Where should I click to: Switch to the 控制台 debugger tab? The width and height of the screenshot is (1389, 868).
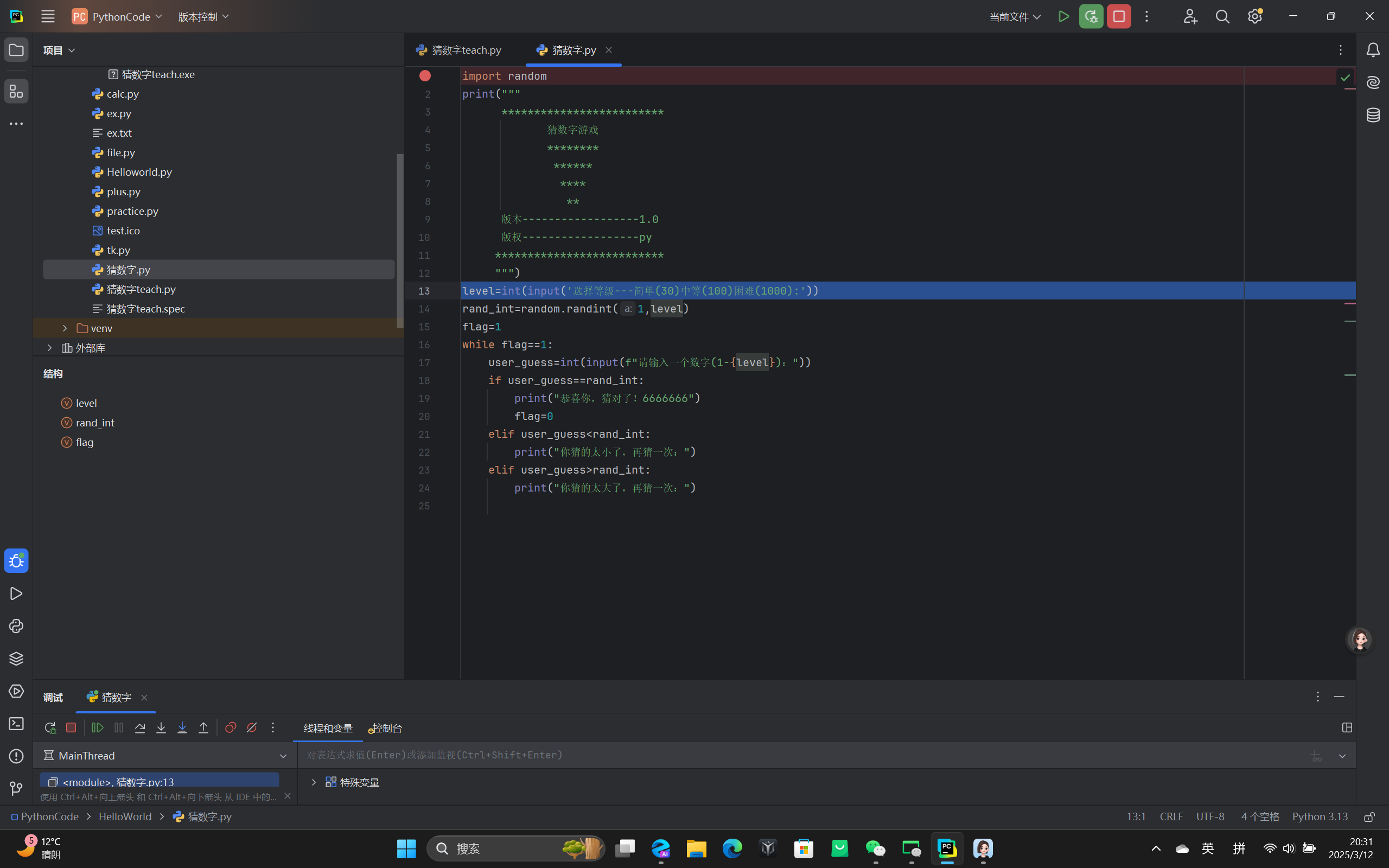[x=387, y=728]
